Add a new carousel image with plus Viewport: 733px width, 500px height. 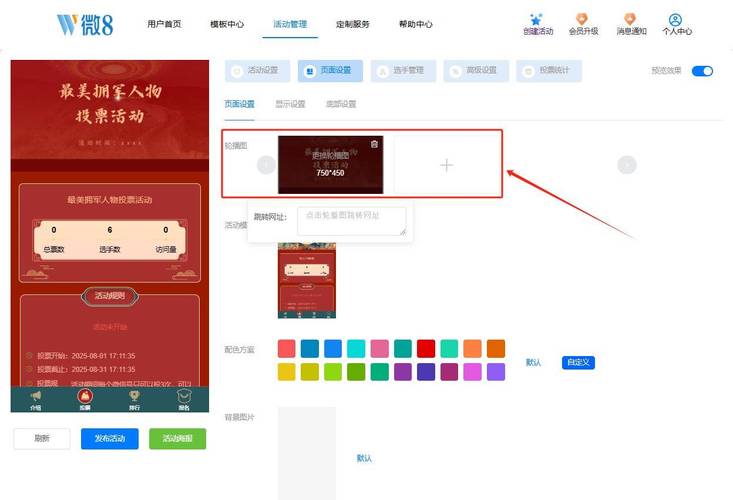[446, 165]
